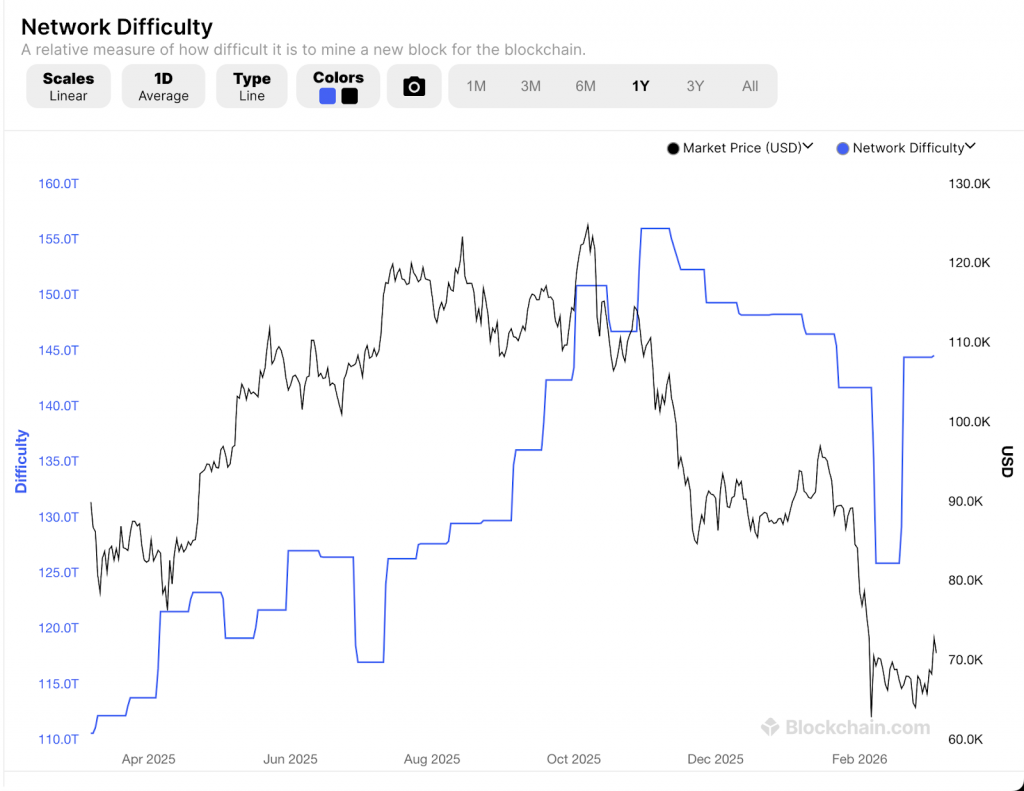Switch to the 6M time range
Viewport: 1024px width, 791px height.
click(586, 86)
